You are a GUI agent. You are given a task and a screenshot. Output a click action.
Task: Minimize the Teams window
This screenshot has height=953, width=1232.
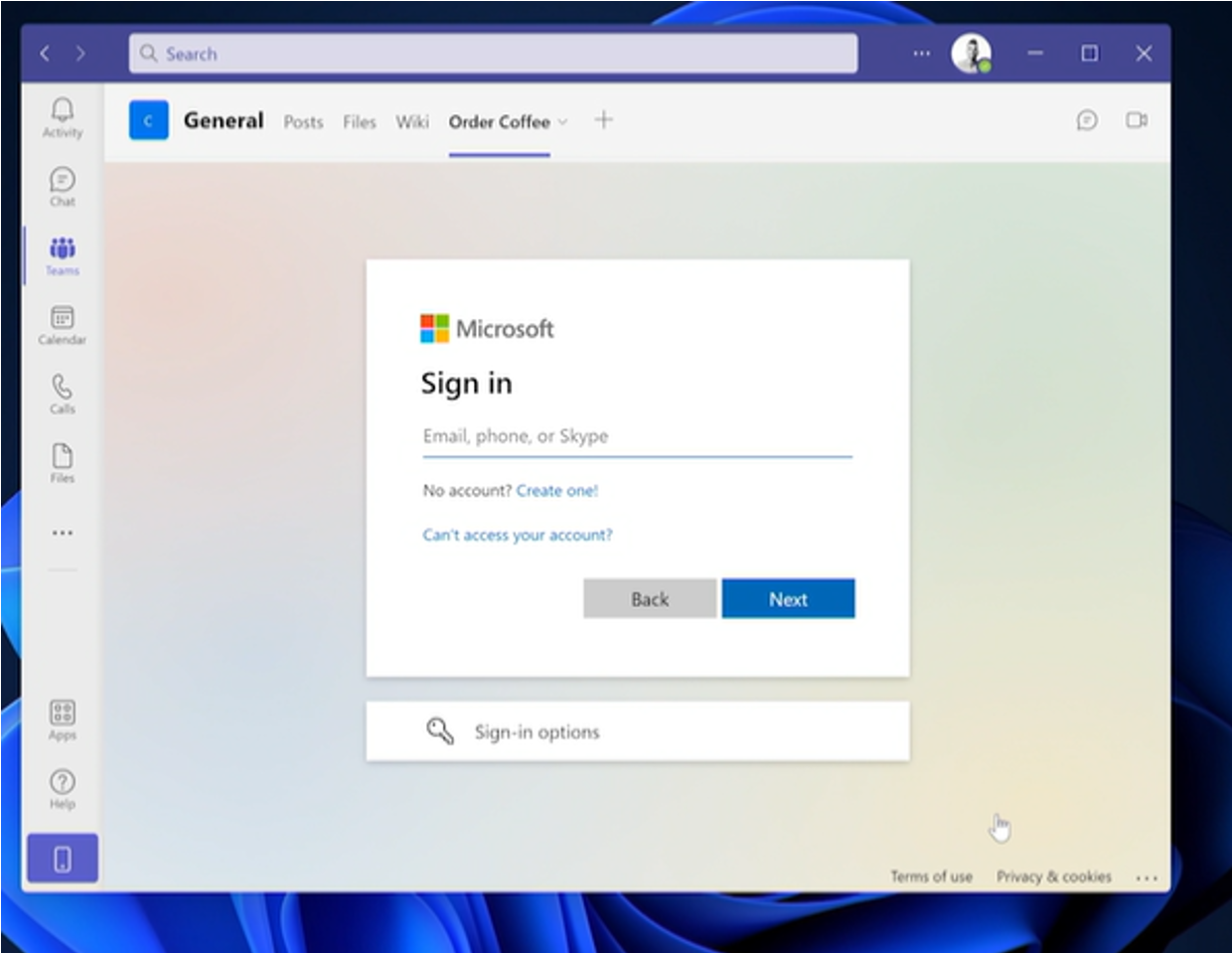[x=1035, y=54]
